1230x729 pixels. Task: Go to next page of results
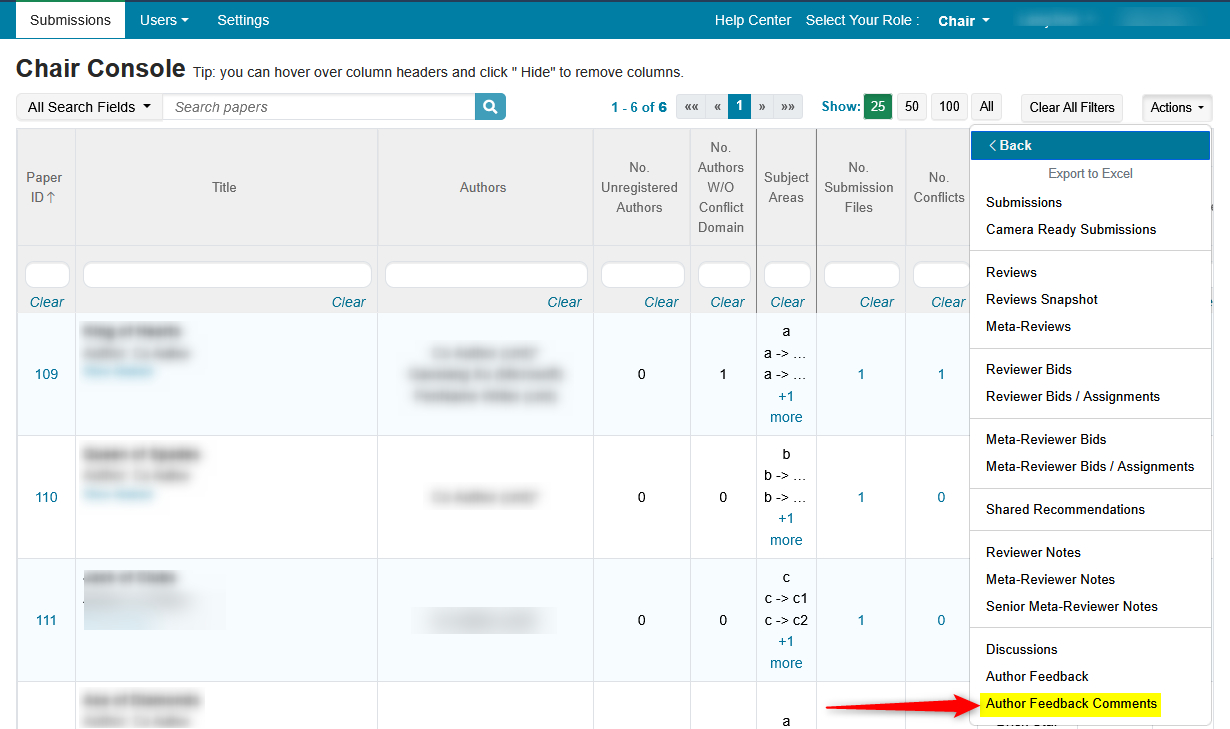(762, 107)
